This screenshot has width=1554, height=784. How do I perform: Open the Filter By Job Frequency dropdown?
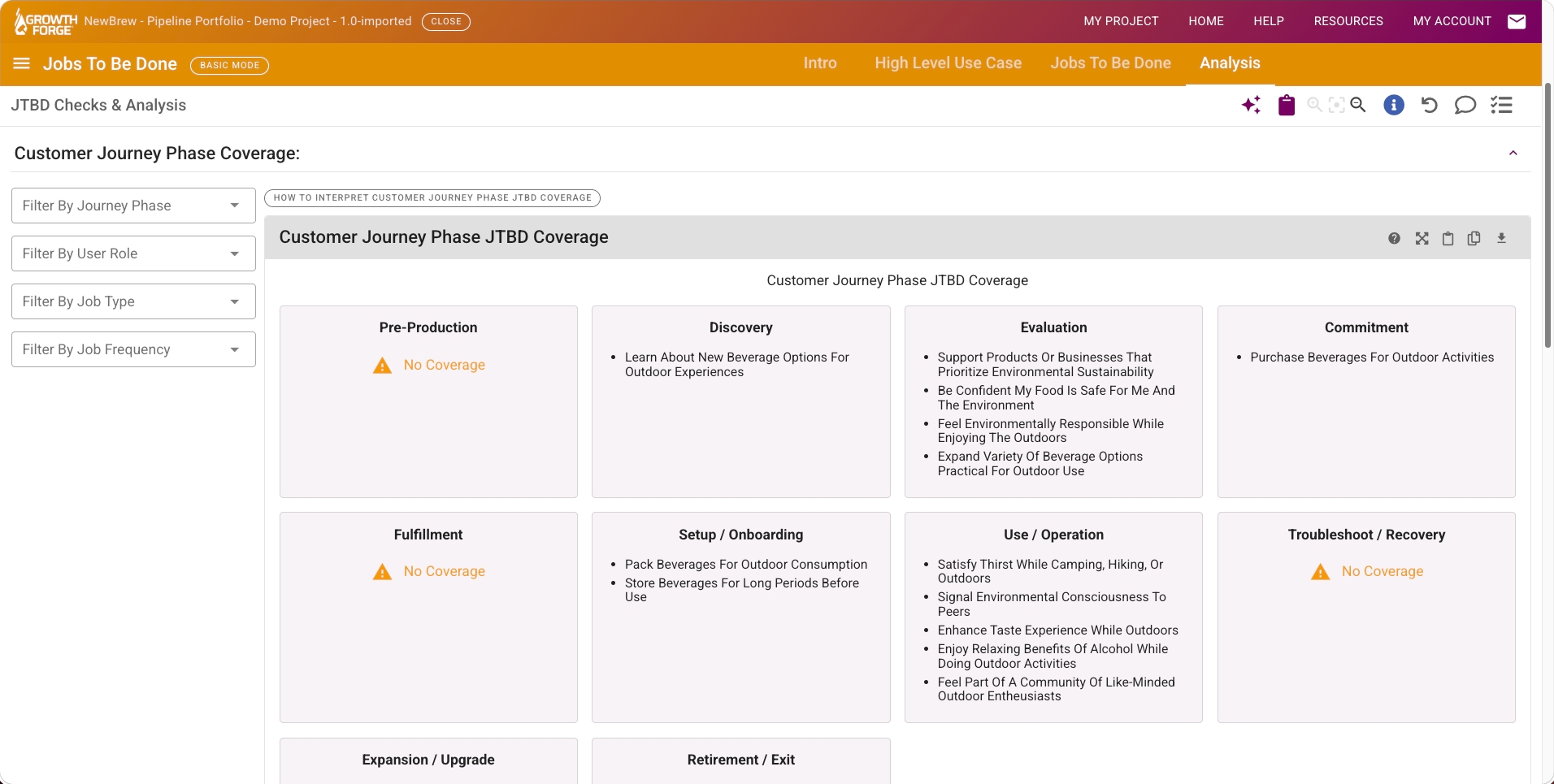pyautogui.click(x=133, y=349)
